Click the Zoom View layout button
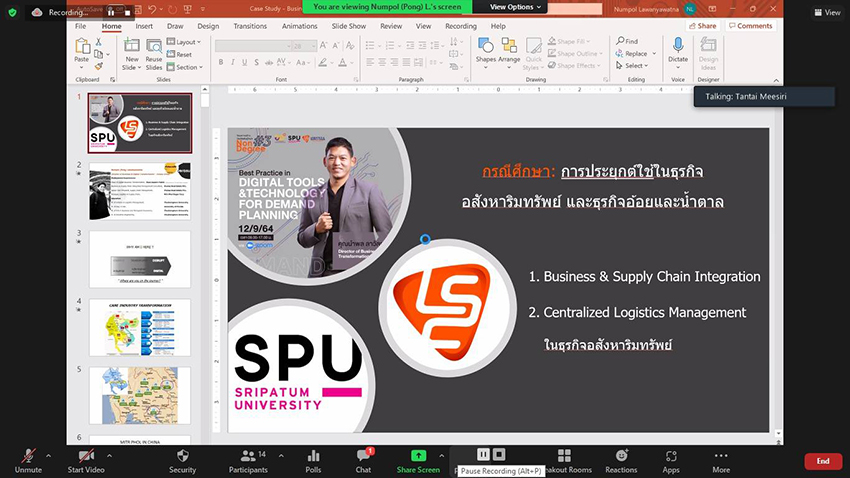The height and width of the screenshot is (478, 850). click(827, 12)
